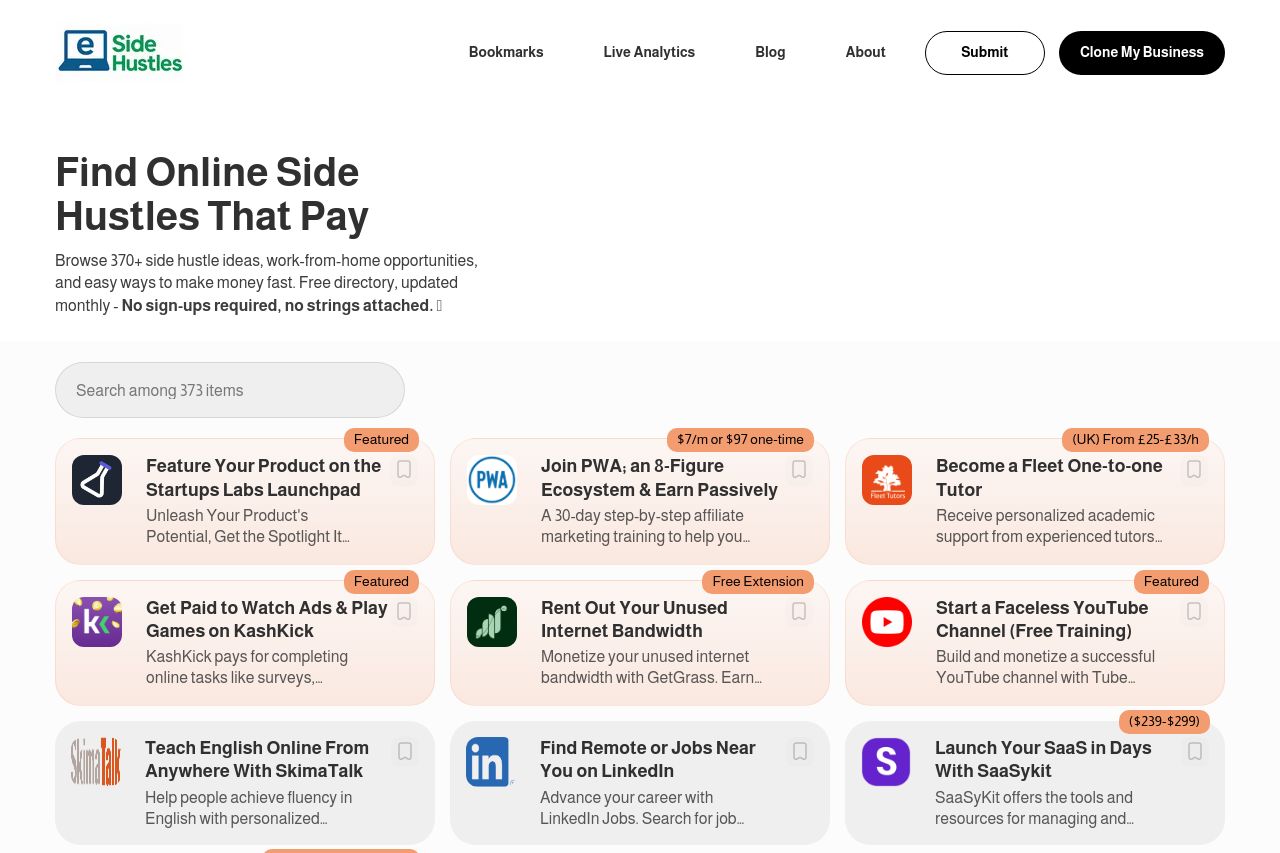This screenshot has height=853, width=1280.
Task: Bookmark the Fleet One-to-one Tutor card
Action: pos(1194,470)
